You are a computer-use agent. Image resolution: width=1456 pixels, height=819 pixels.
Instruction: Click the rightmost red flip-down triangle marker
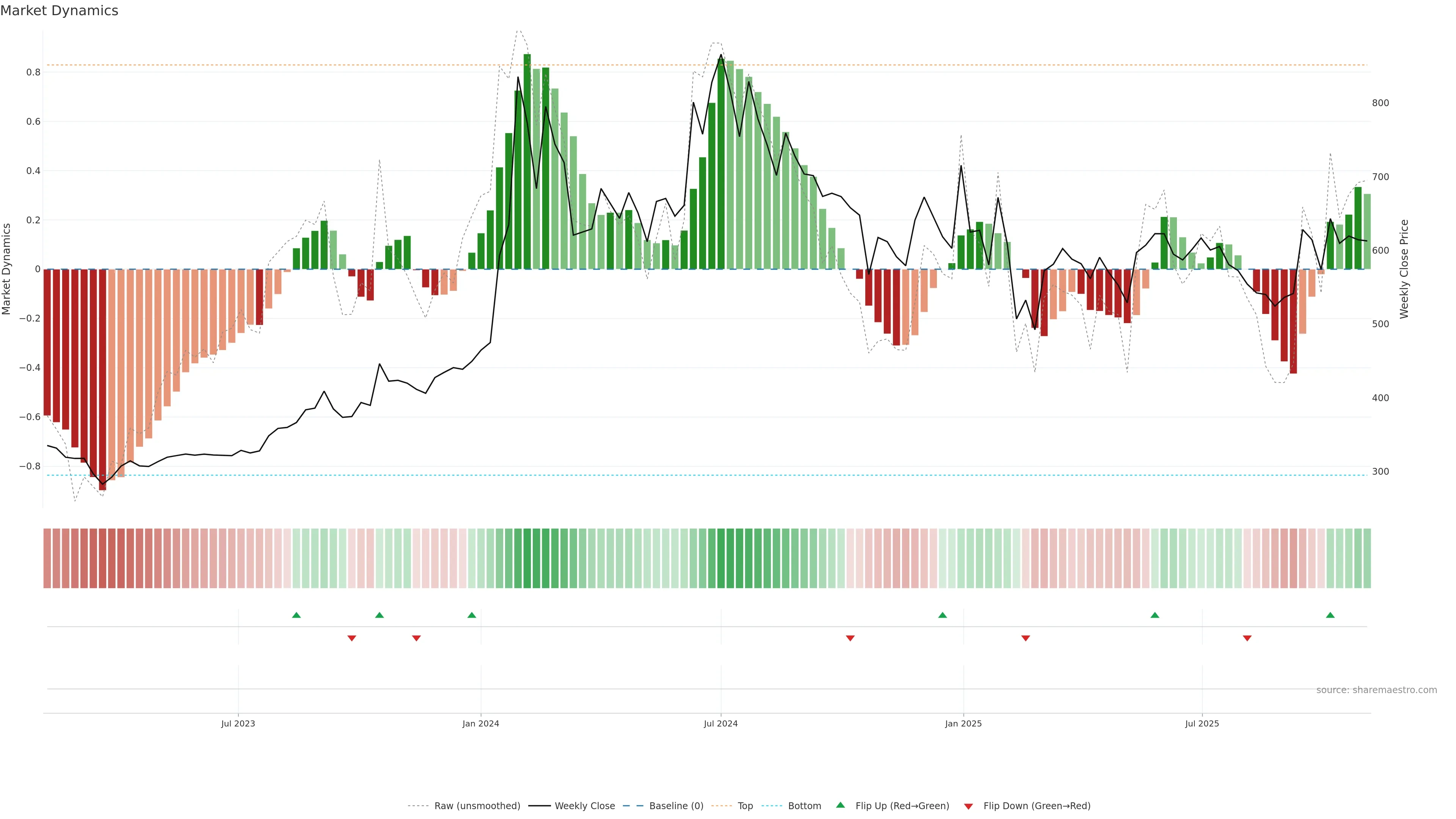[1247, 638]
